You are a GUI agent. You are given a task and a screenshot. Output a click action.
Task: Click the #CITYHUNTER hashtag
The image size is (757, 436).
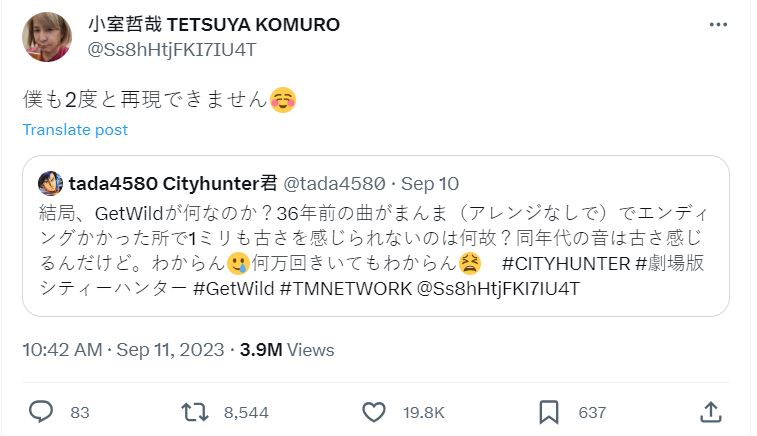click(564, 264)
